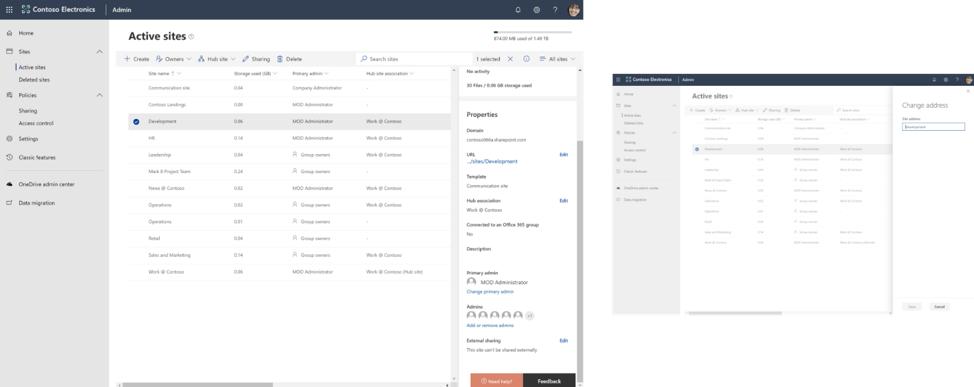Click the MOD Administrator avatar under Primary admin
The height and width of the screenshot is (387, 974).
coord(471,282)
